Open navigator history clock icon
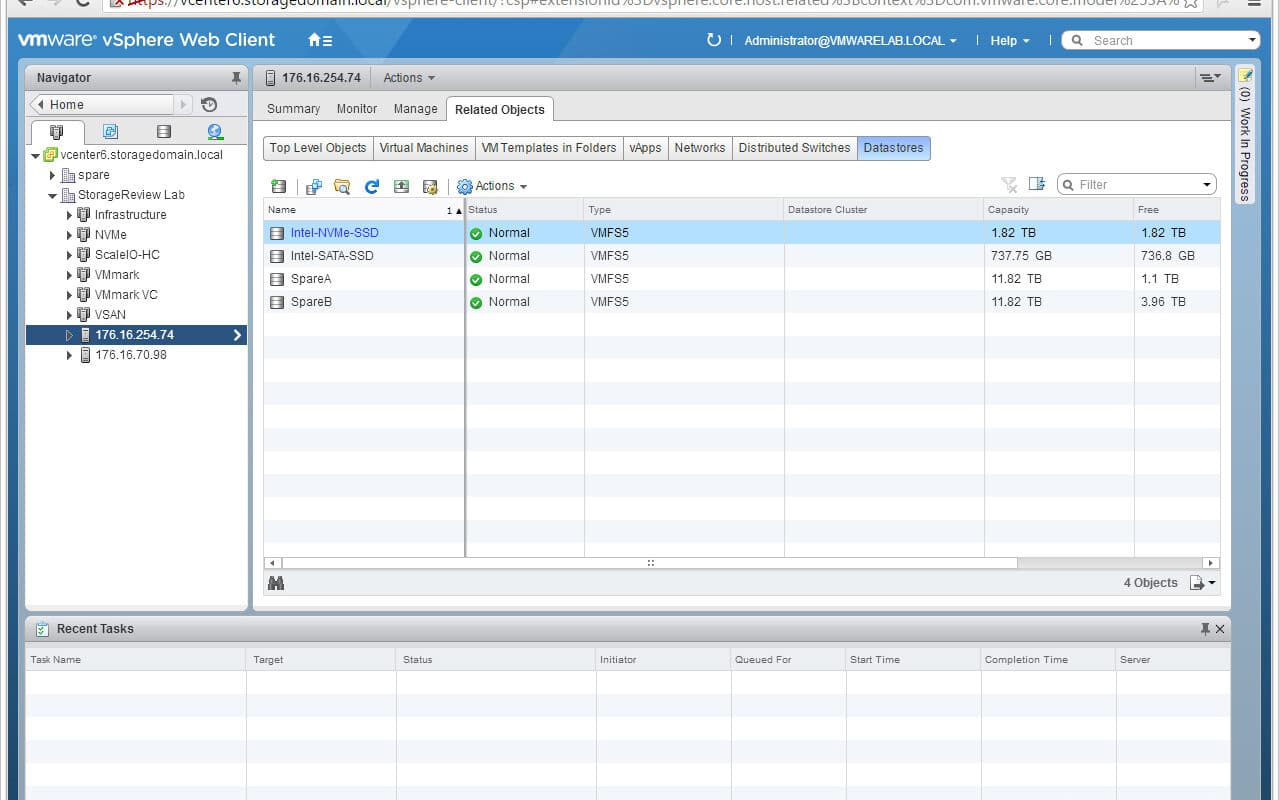The width and height of the screenshot is (1279, 800). tap(209, 104)
